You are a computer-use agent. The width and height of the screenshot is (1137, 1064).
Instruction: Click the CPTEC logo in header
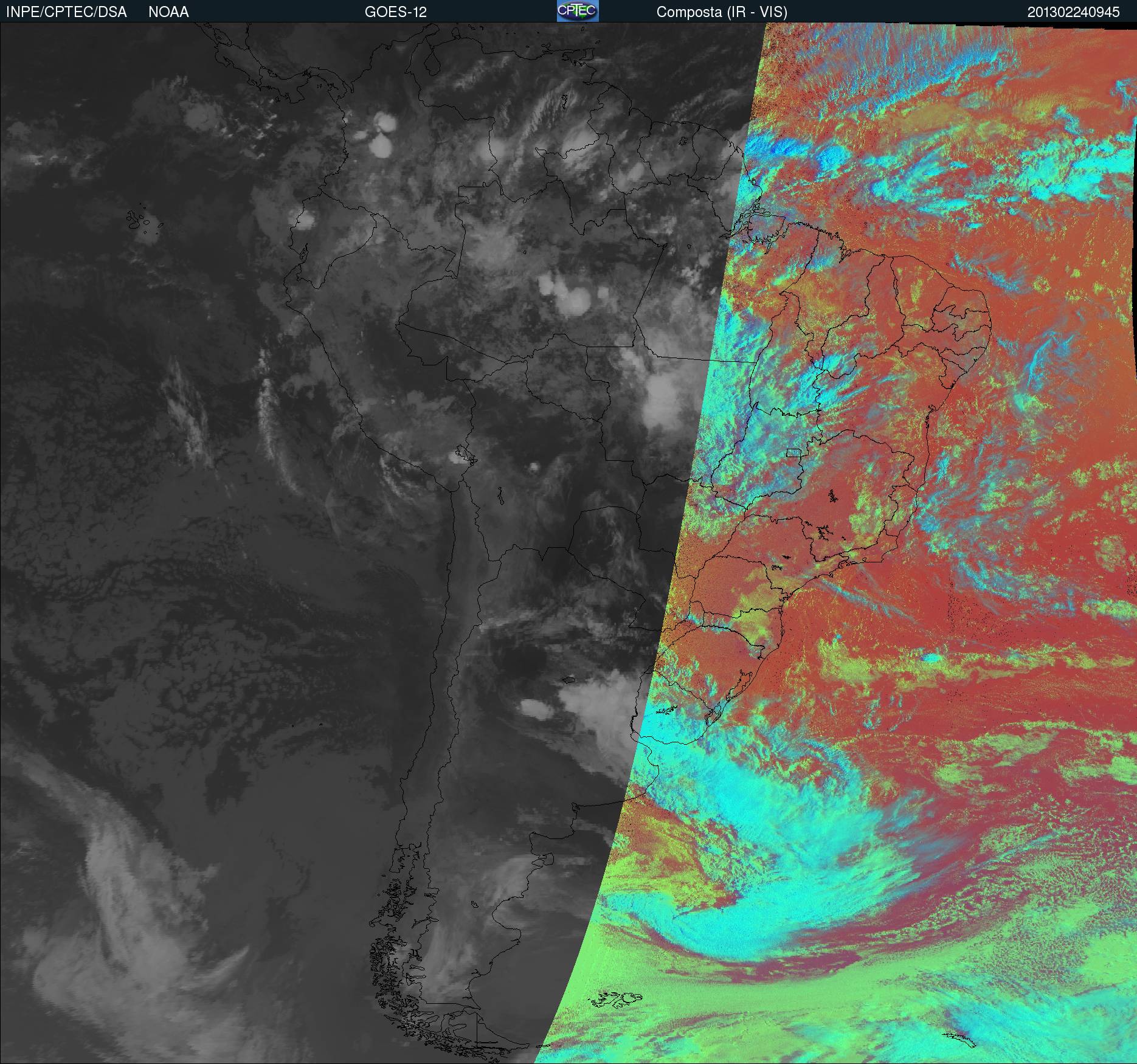click(578, 11)
